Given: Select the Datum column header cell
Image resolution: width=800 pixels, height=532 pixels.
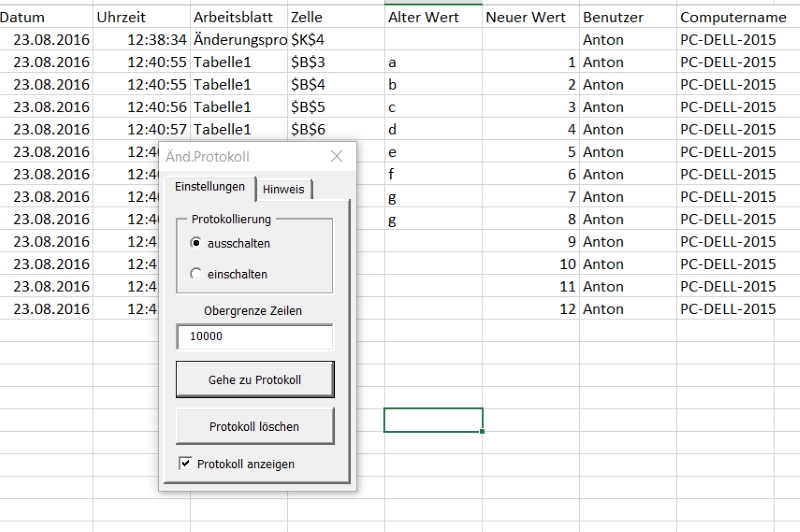Looking at the screenshot, I should pyautogui.click(x=45, y=17).
